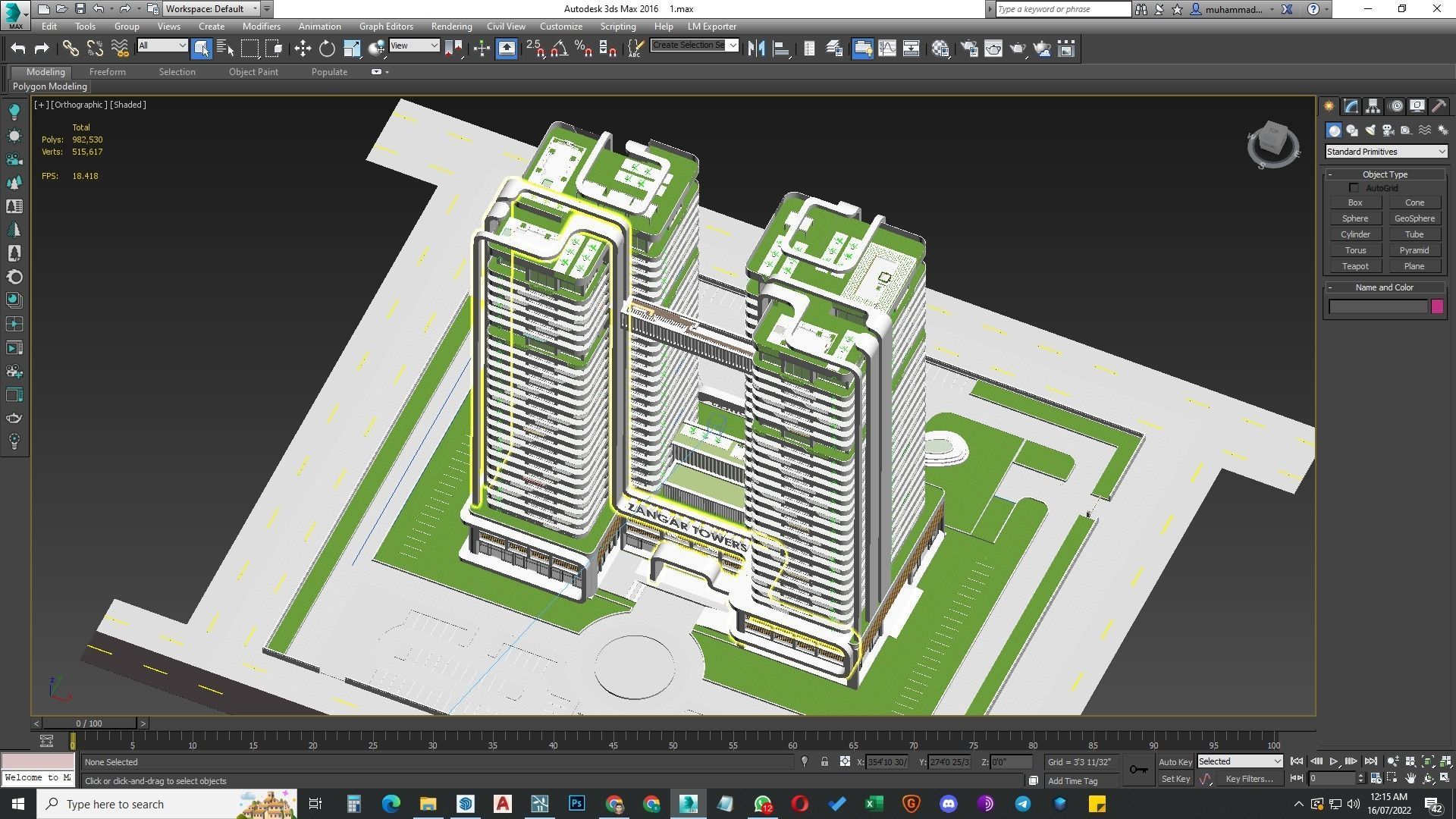1456x819 pixels.
Task: Select the Rotate tool
Action: (x=327, y=49)
